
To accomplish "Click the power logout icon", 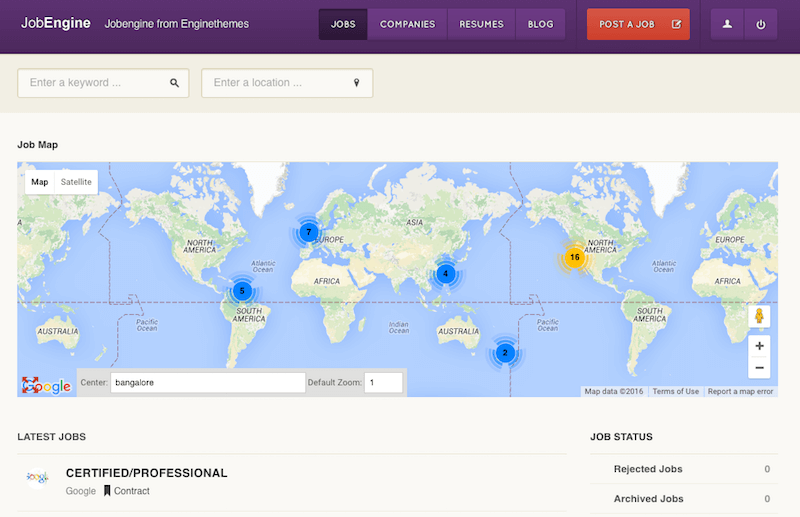I will pyautogui.click(x=761, y=24).
